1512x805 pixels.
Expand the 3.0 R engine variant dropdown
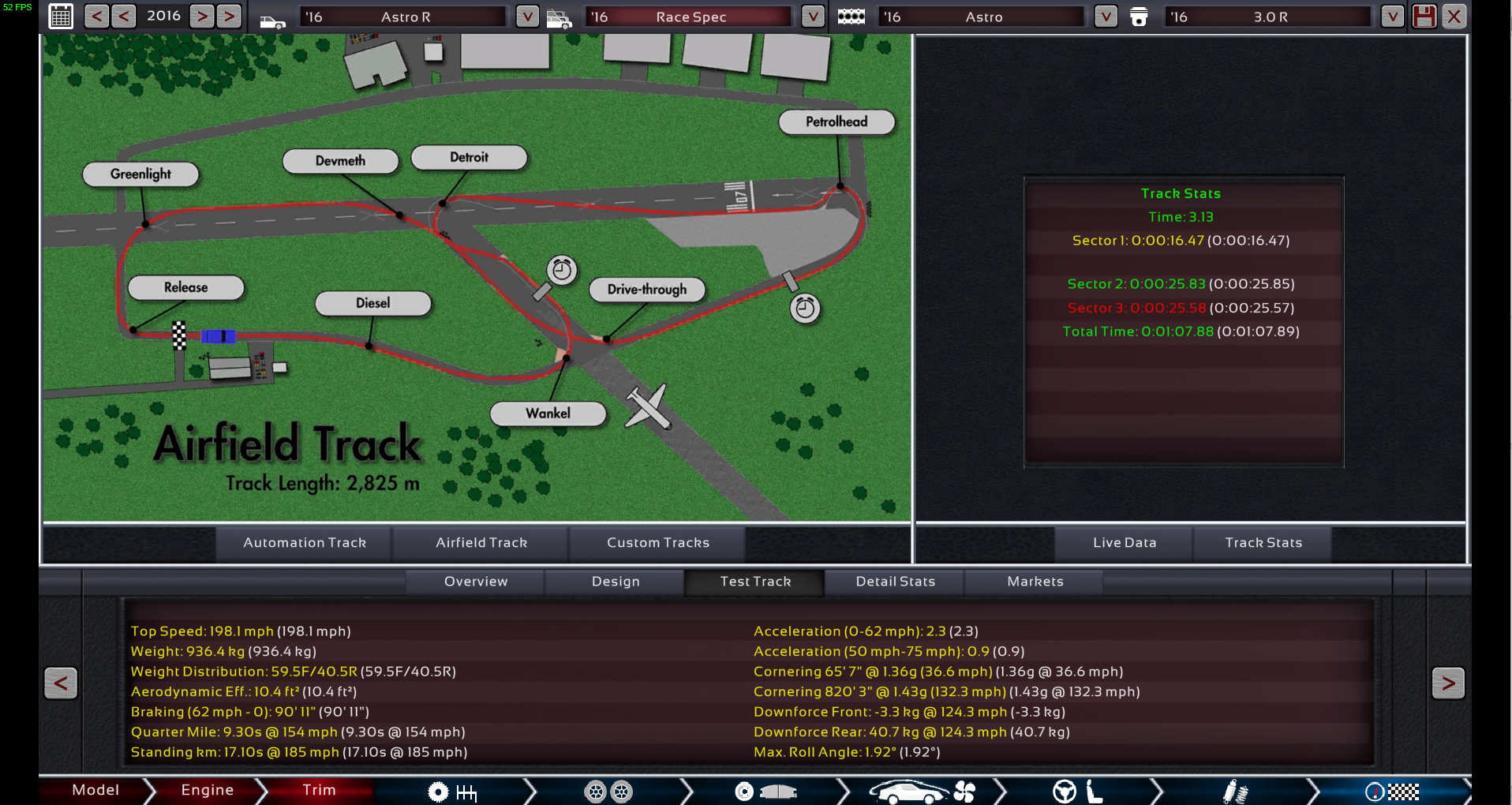[x=1392, y=17]
